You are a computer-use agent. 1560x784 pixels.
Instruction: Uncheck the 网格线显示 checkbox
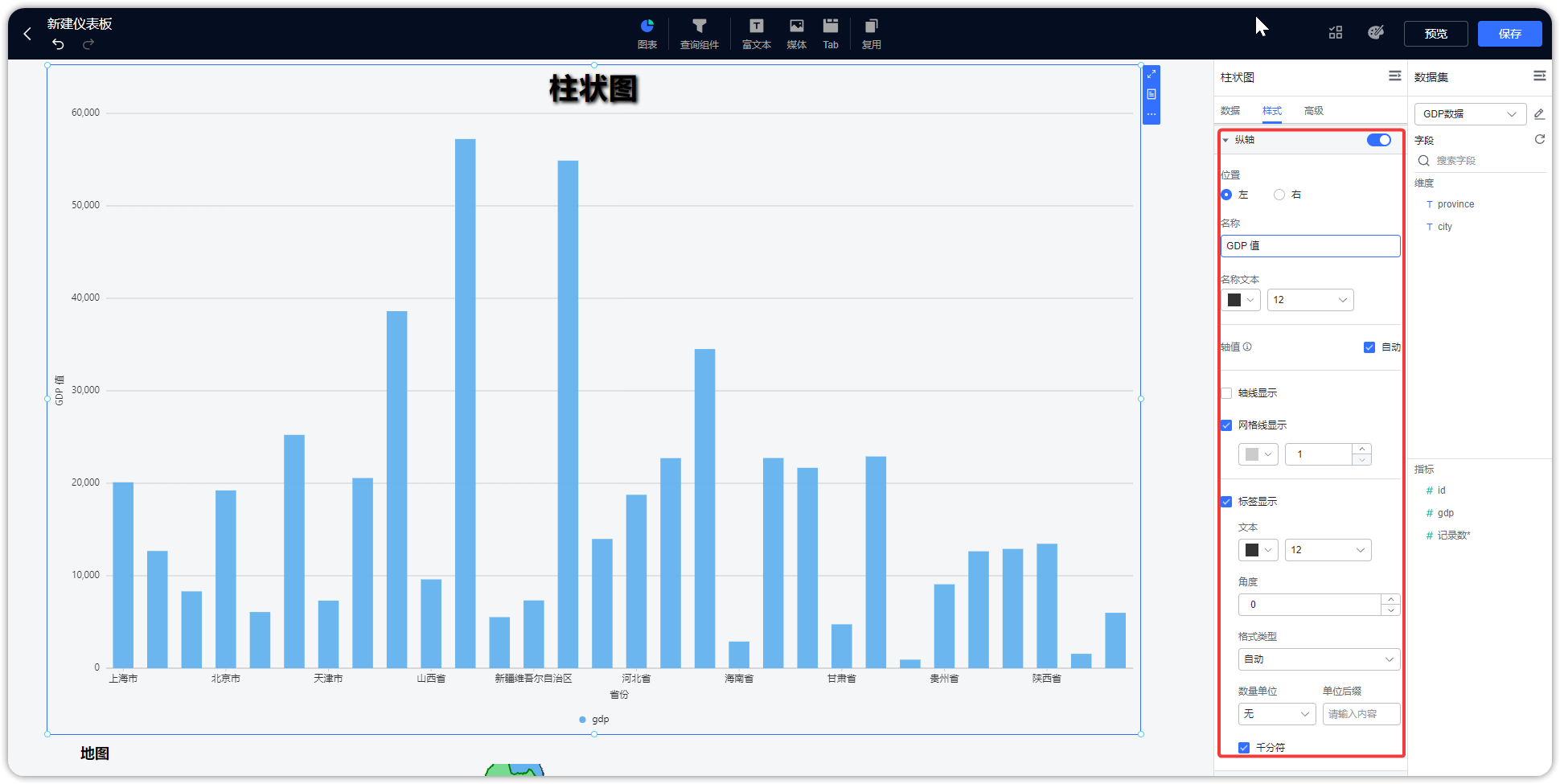coord(1226,425)
